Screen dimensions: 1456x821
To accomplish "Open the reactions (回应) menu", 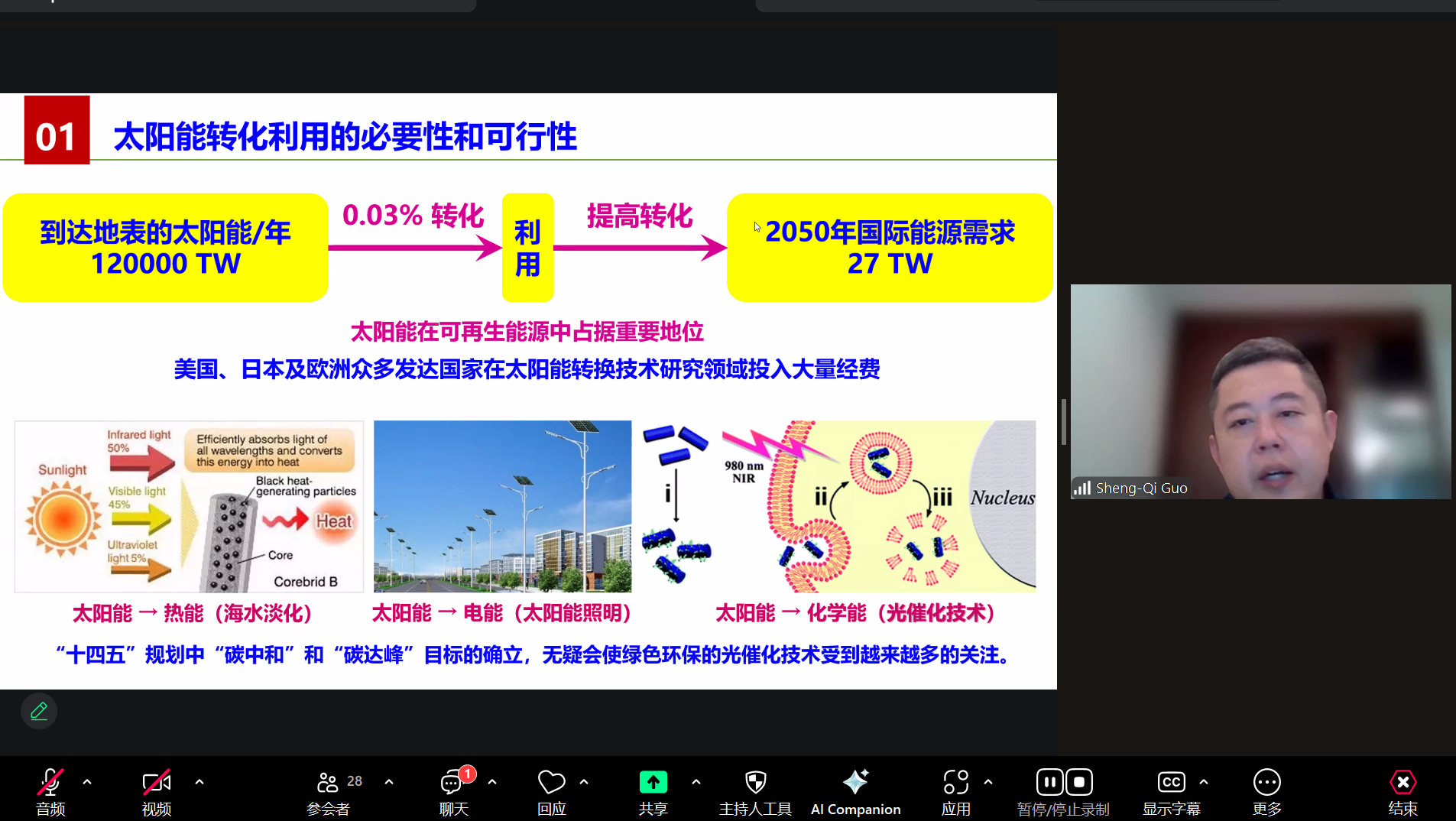I will click(550, 782).
